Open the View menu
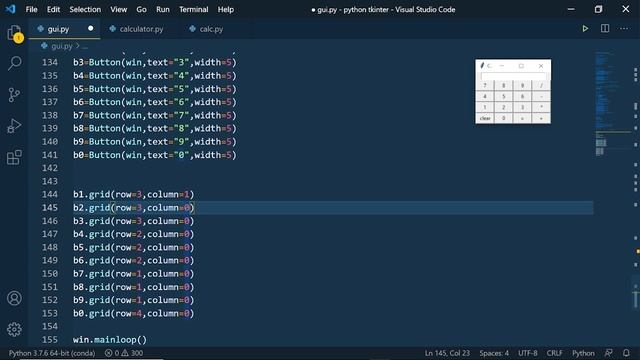Image resolution: width=640 pixels, height=360 pixels. tap(118, 9)
